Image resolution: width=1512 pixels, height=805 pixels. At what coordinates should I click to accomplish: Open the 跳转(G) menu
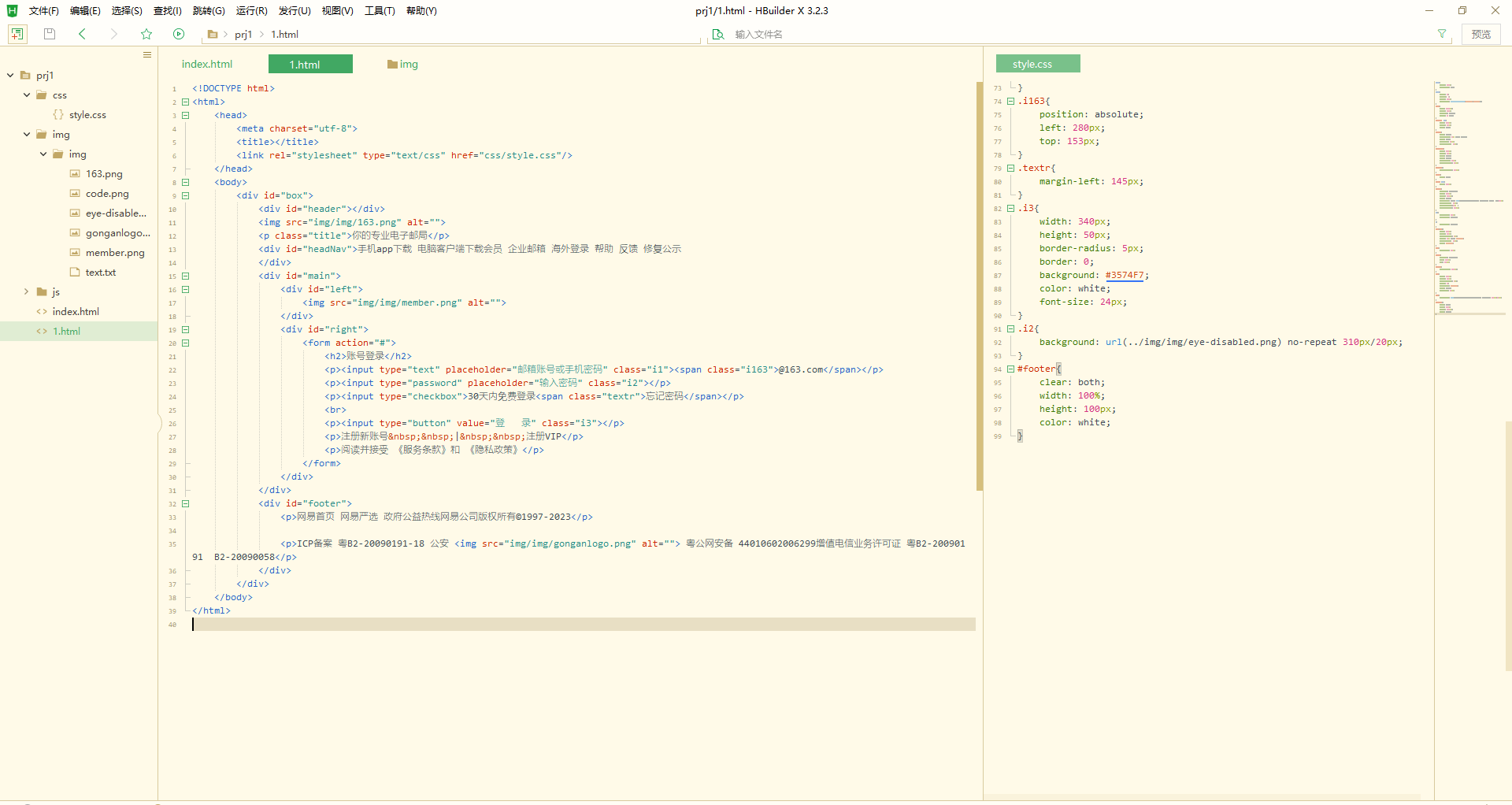click(209, 11)
